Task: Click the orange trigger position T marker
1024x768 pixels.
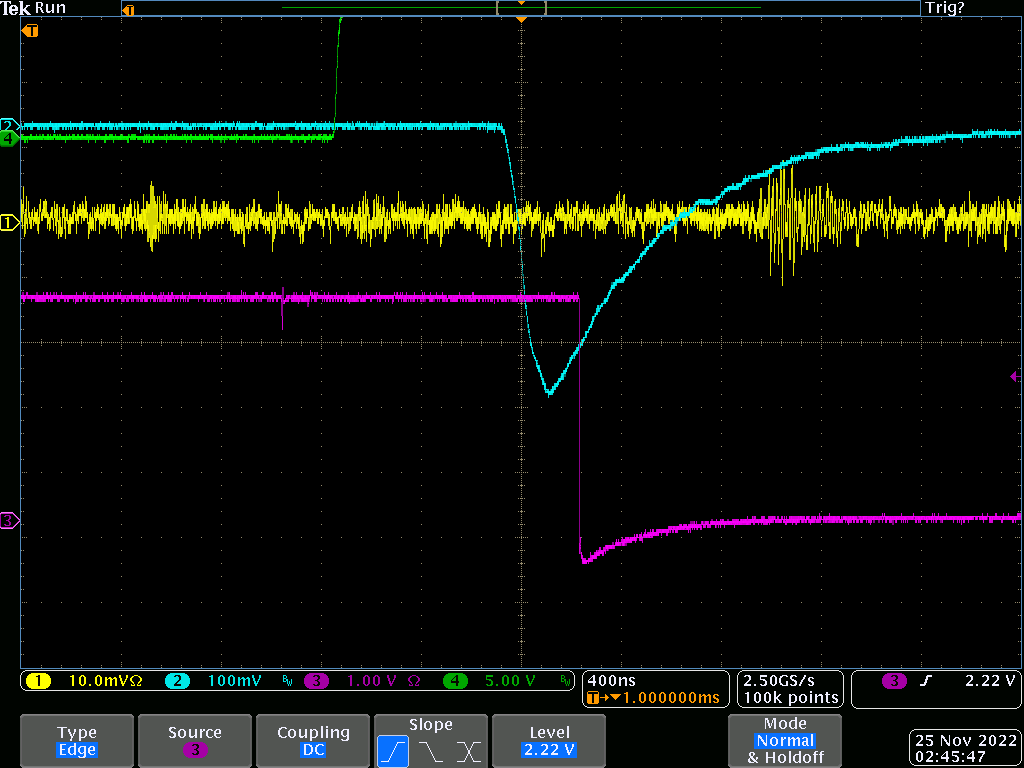Action: coord(30,31)
